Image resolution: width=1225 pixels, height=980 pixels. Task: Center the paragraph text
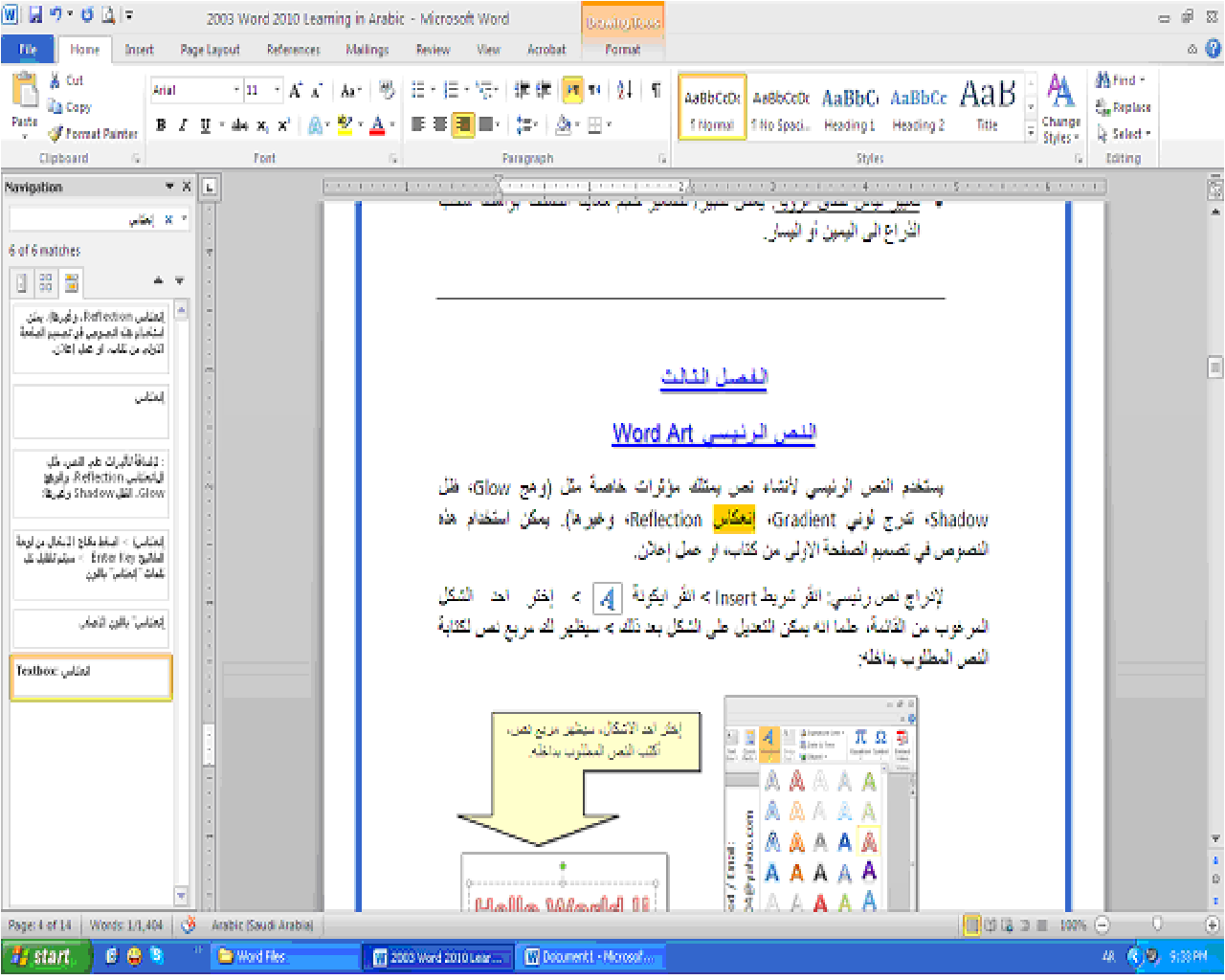pos(440,124)
